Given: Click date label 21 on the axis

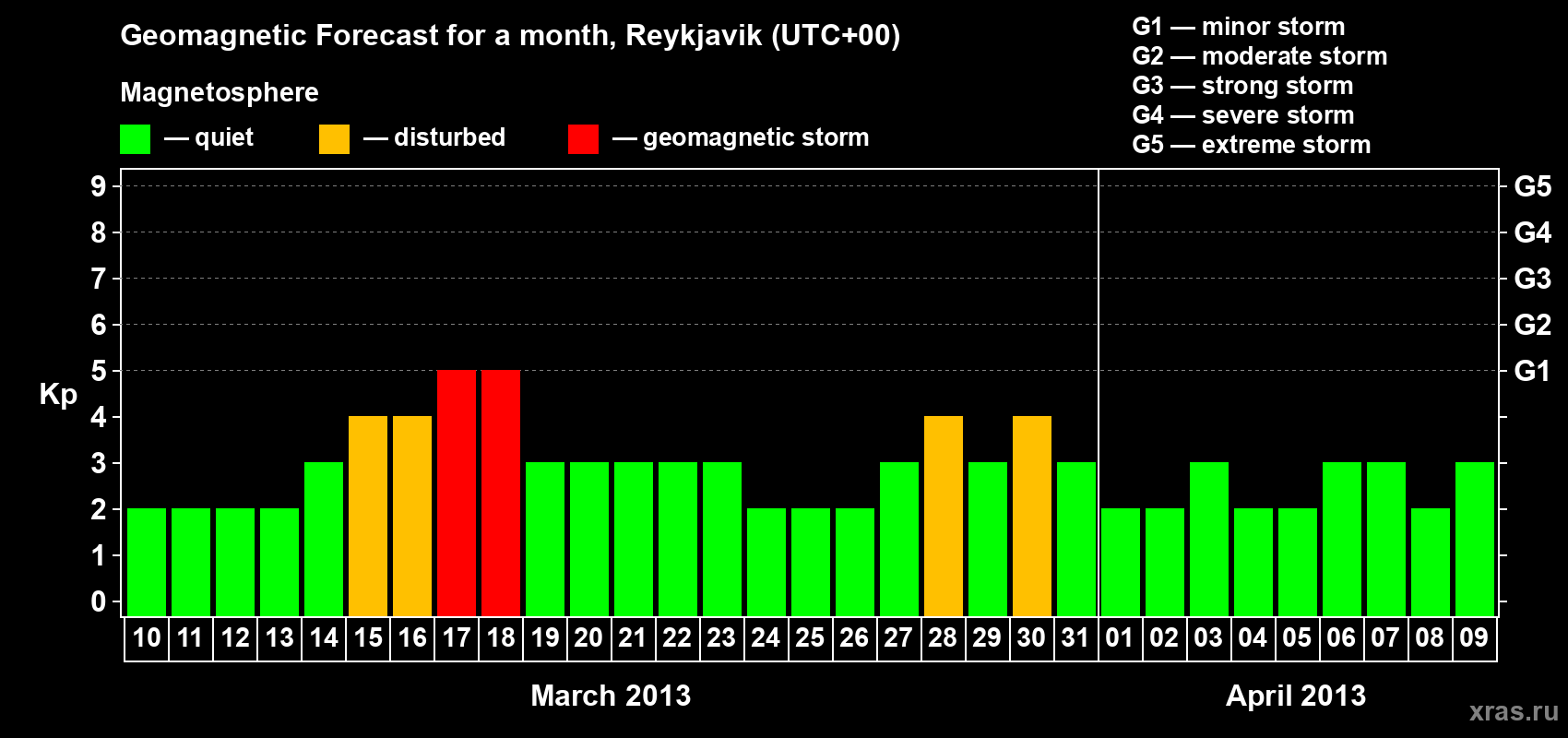Looking at the screenshot, I should tap(633, 637).
